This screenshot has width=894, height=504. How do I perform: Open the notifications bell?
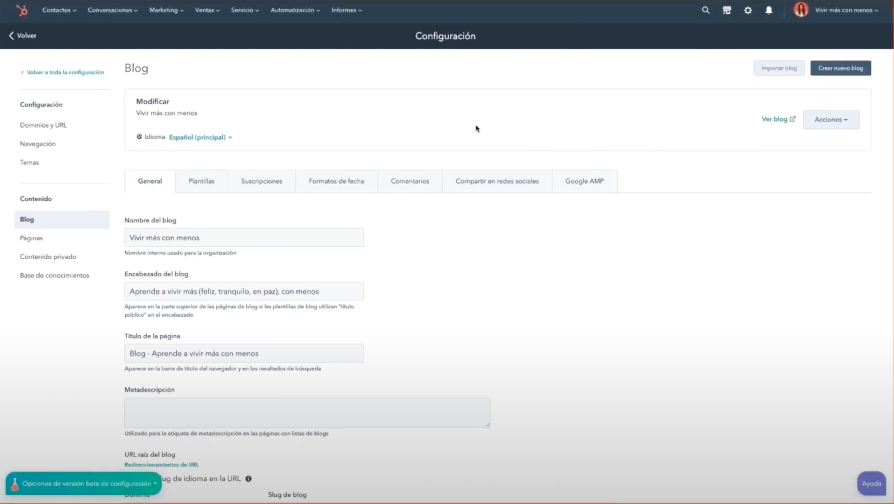769,10
